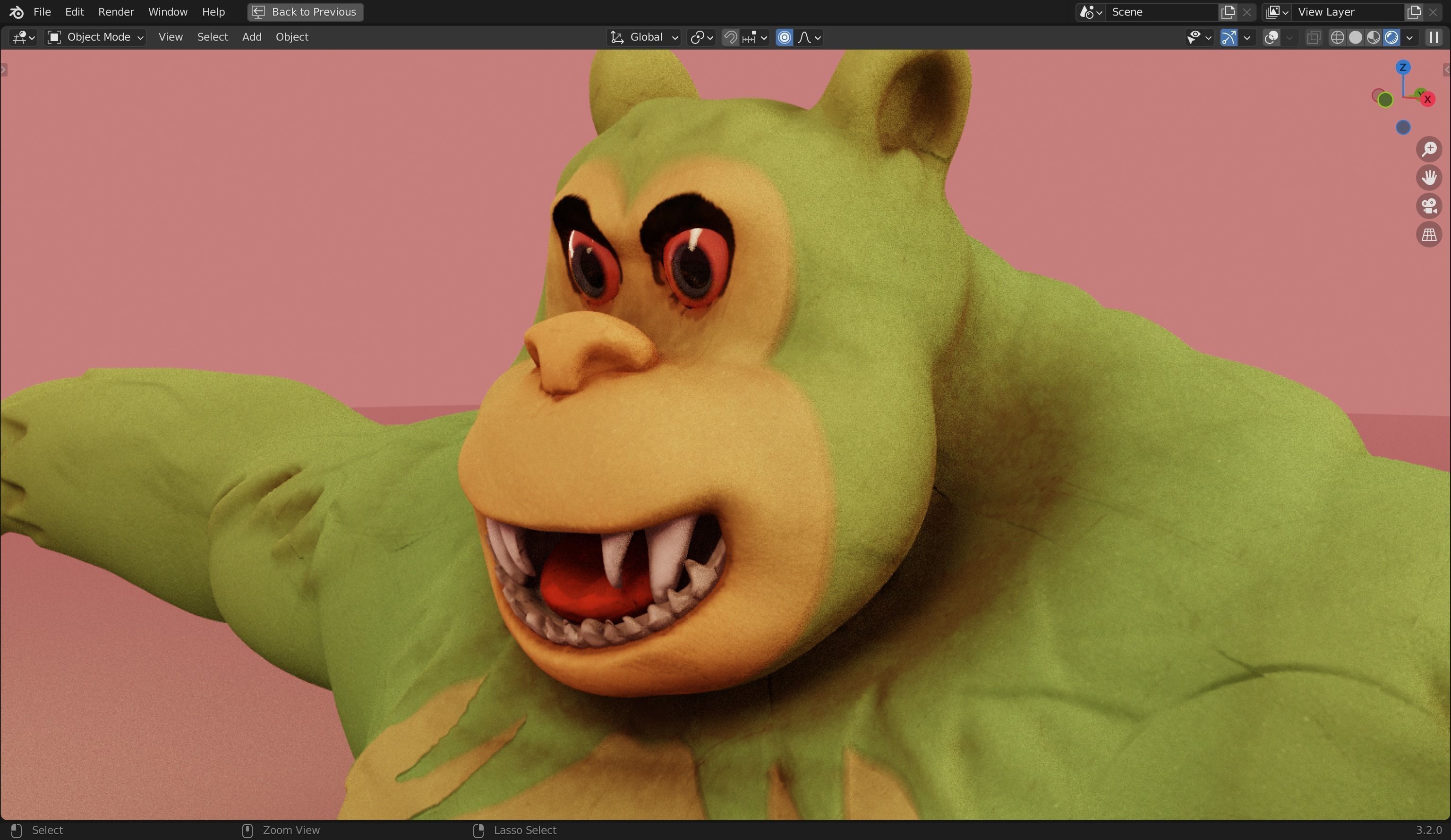
Task: Click the Z axis on navigation gizmo
Action: (x=1403, y=68)
